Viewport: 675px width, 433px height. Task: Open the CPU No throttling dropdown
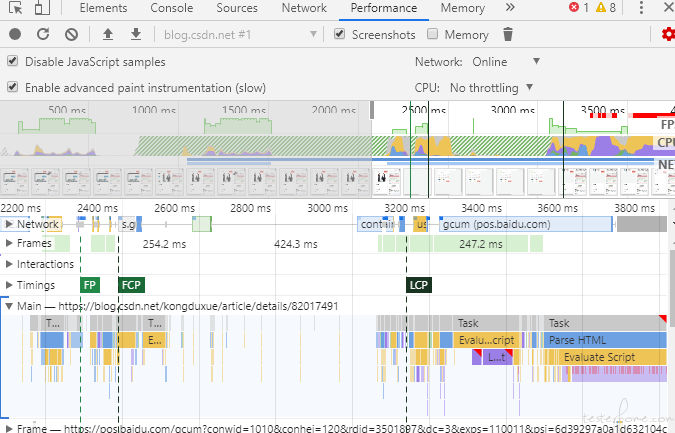point(491,88)
